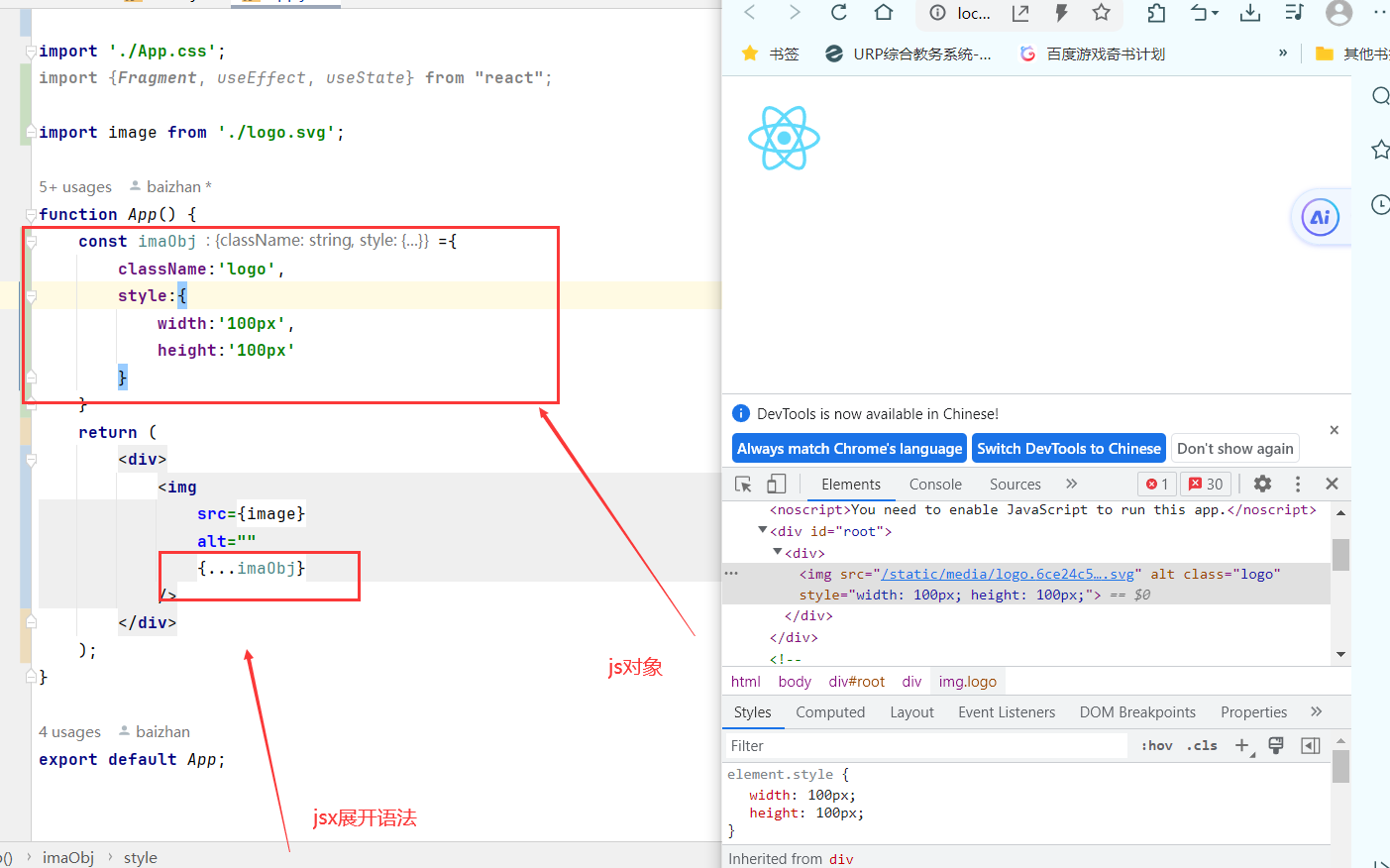
Task: Show more DevTools main tabs
Action: (1071, 484)
